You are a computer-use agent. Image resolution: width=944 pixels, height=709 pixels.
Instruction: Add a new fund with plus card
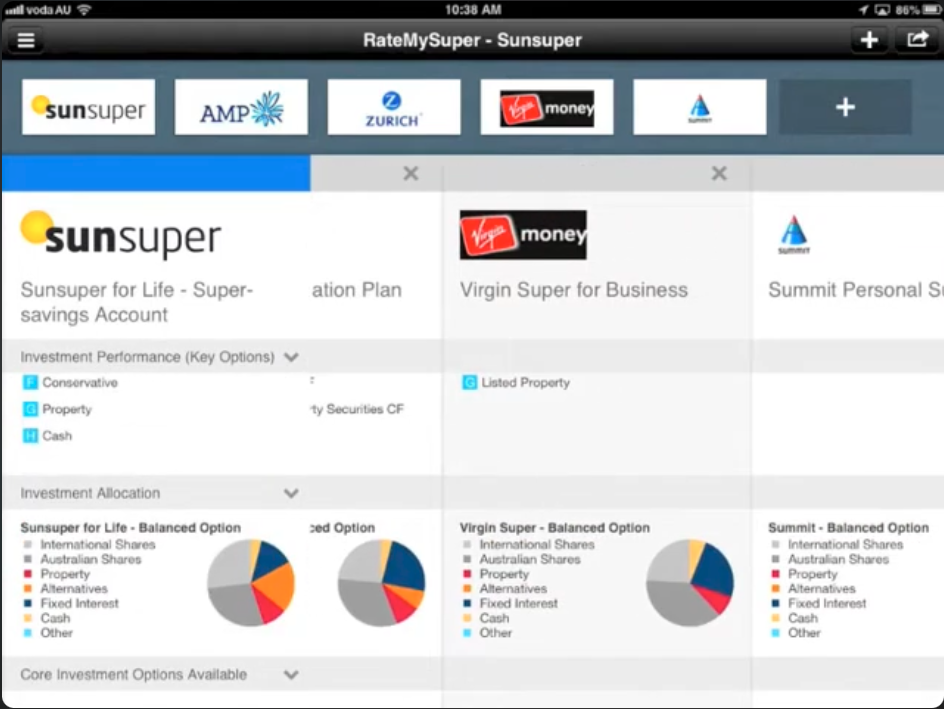(845, 107)
